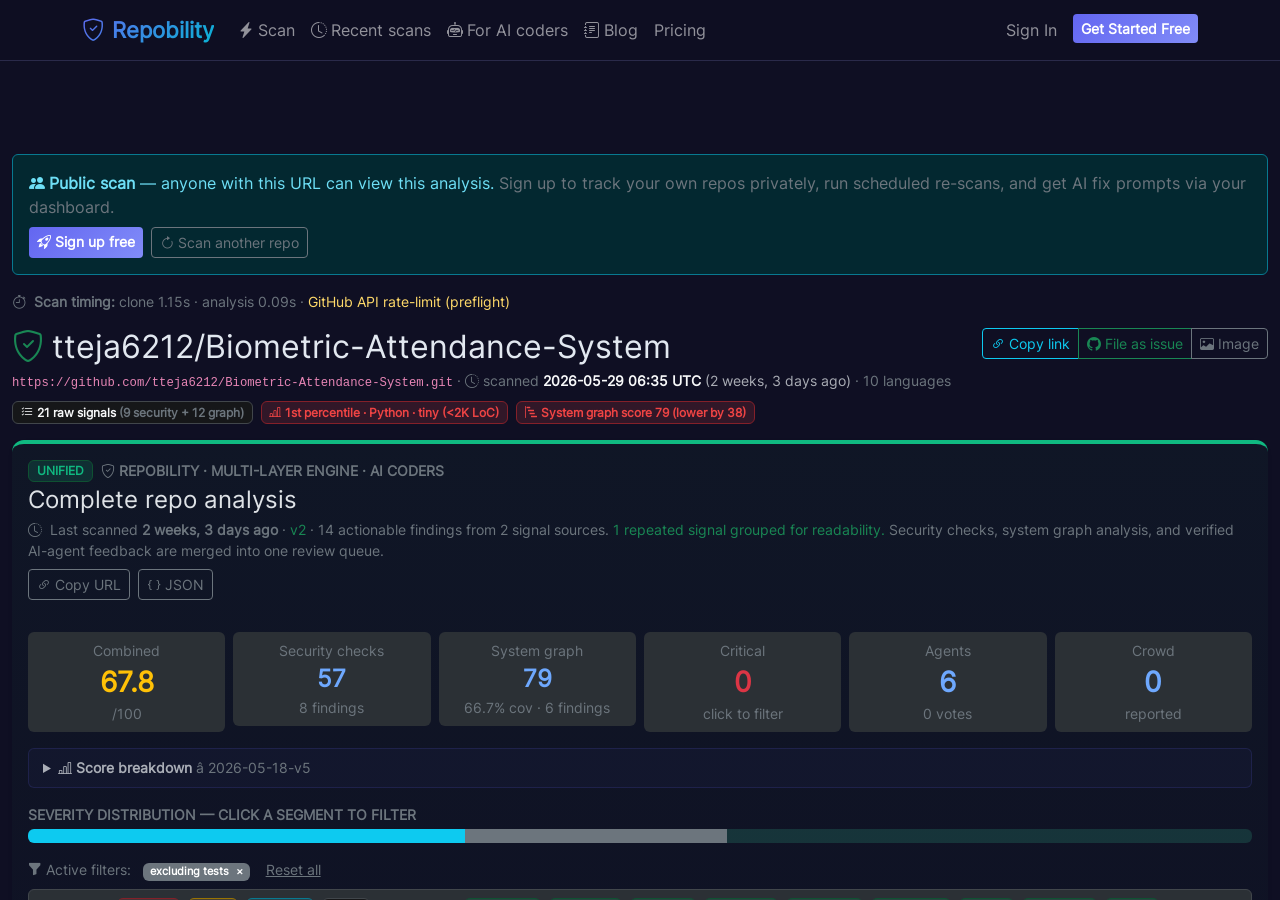Click 1 repeated signal grouped text
Image resolution: width=1280 pixels, height=900 pixels.
tap(749, 530)
